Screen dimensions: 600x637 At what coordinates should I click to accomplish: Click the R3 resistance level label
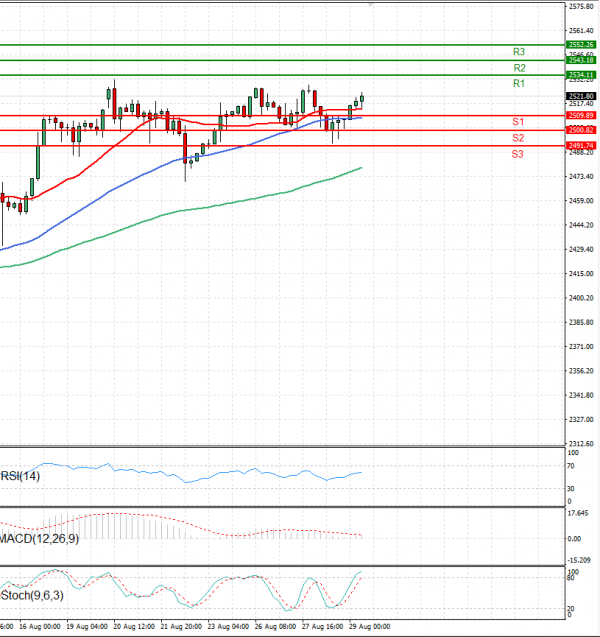click(519, 51)
